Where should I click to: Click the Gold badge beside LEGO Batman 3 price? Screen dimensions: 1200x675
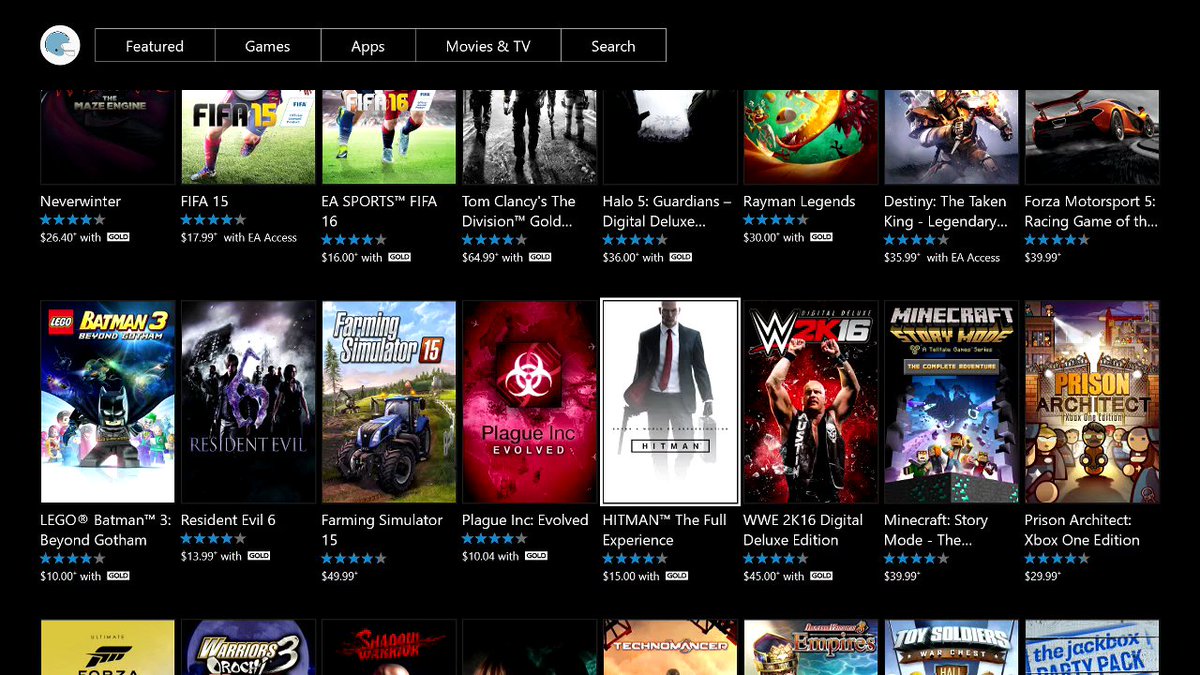[x=117, y=576]
